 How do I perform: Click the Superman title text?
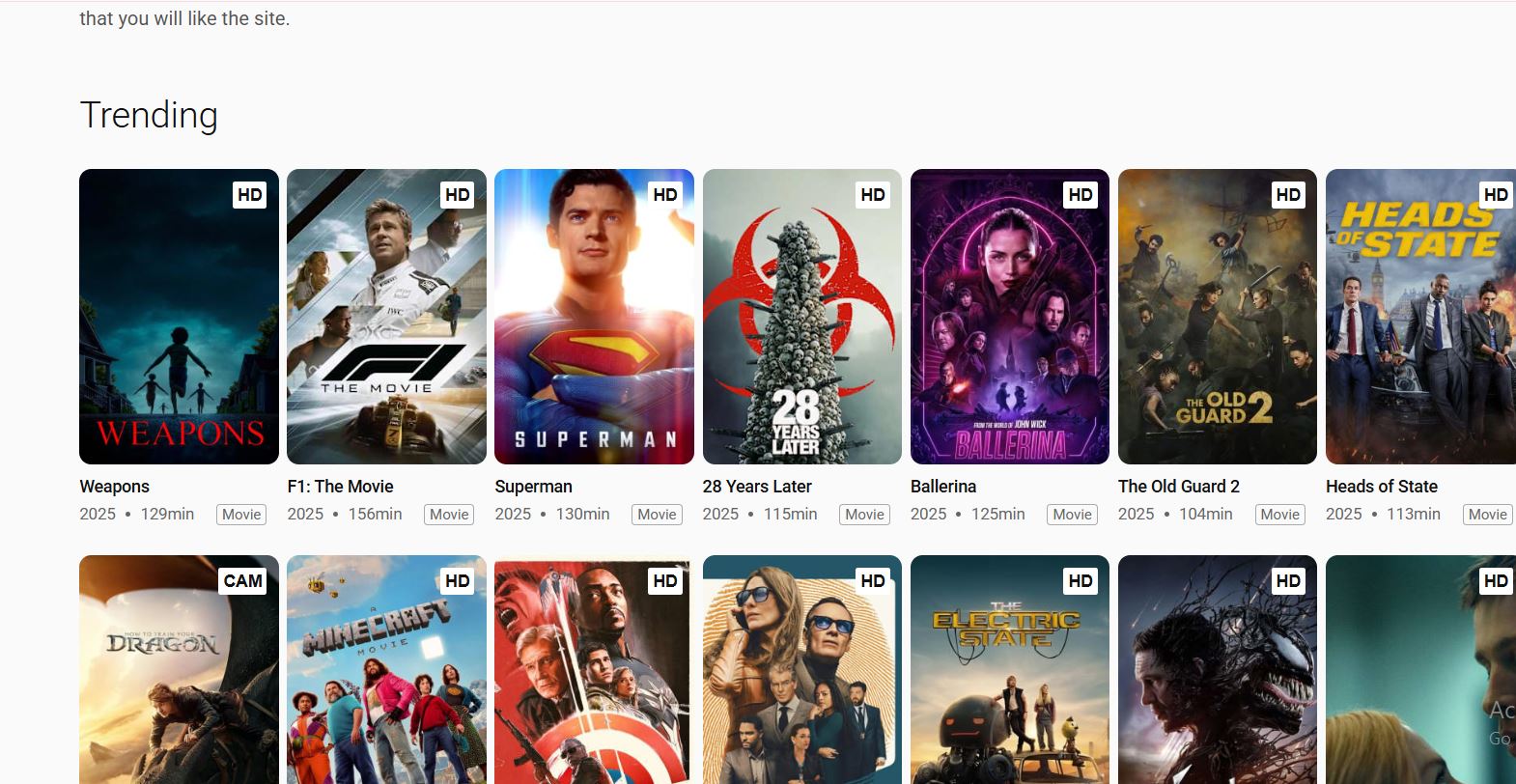(x=533, y=487)
